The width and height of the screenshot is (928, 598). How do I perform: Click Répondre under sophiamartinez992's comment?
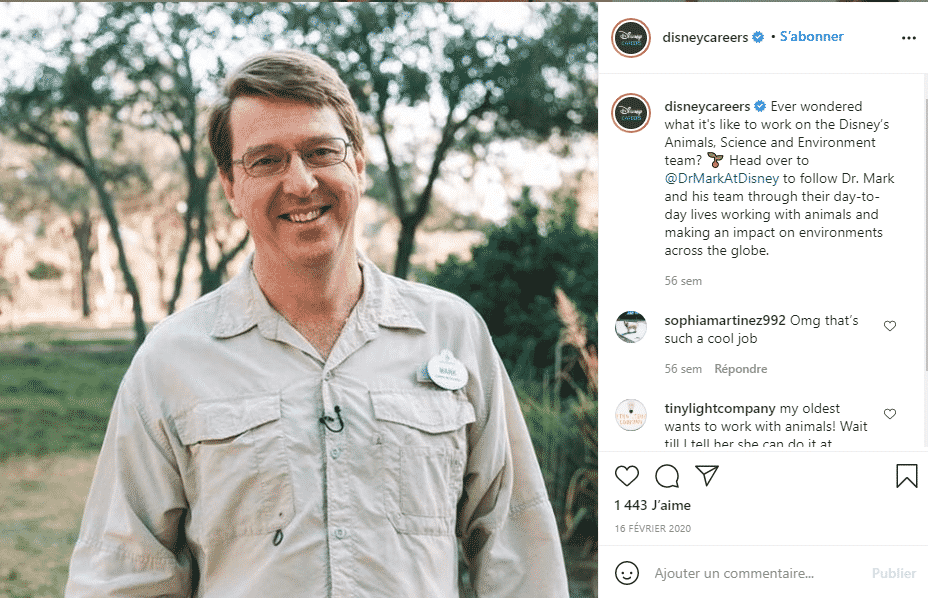(x=740, y=369)
